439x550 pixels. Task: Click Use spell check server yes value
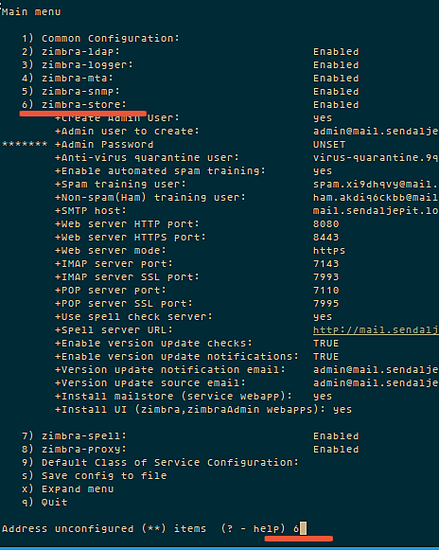tap(323, 317)
